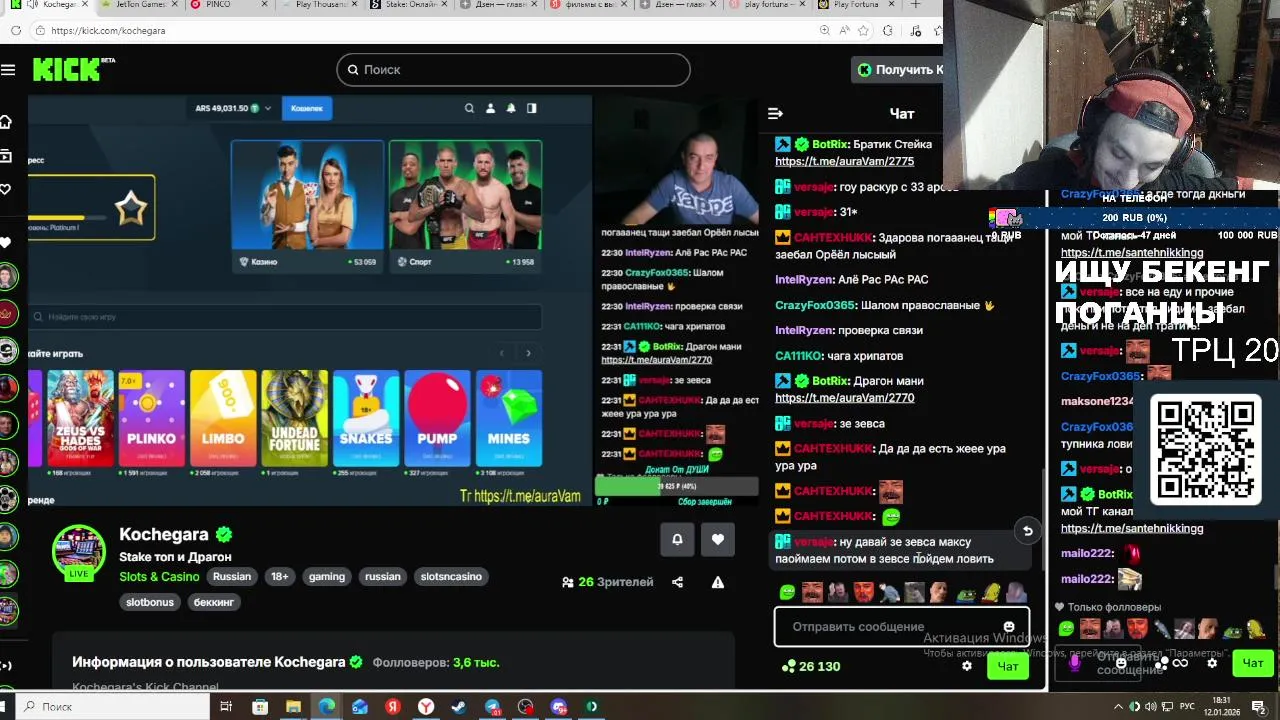Select the Slots & Casino category link
Image resolution: width=1280 pixels, height=720 pixels.
159,576
